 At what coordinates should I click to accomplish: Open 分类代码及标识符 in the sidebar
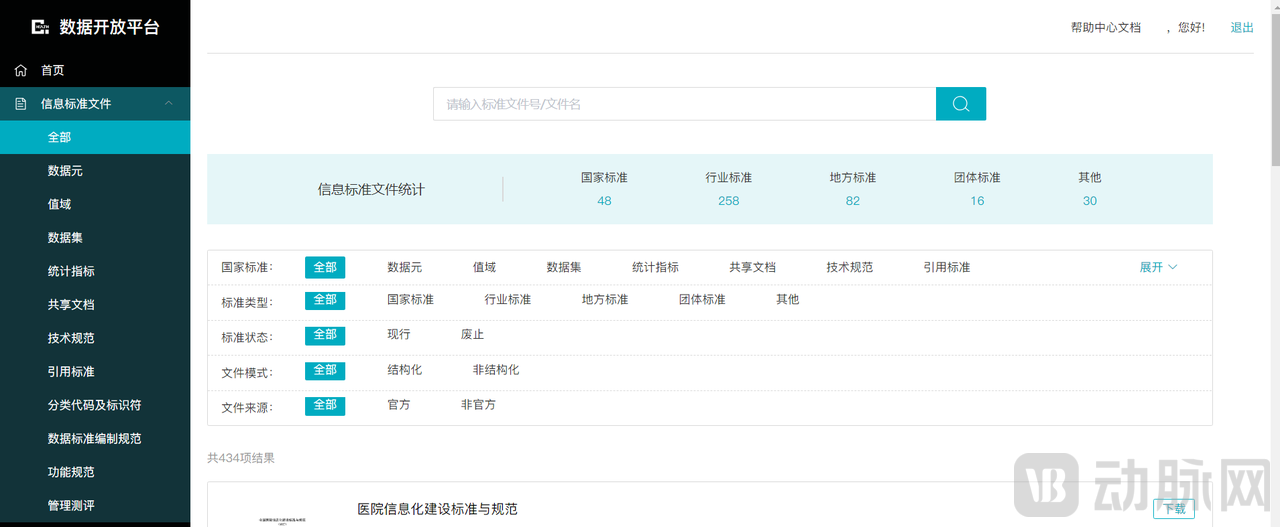[x=94, y=405]
